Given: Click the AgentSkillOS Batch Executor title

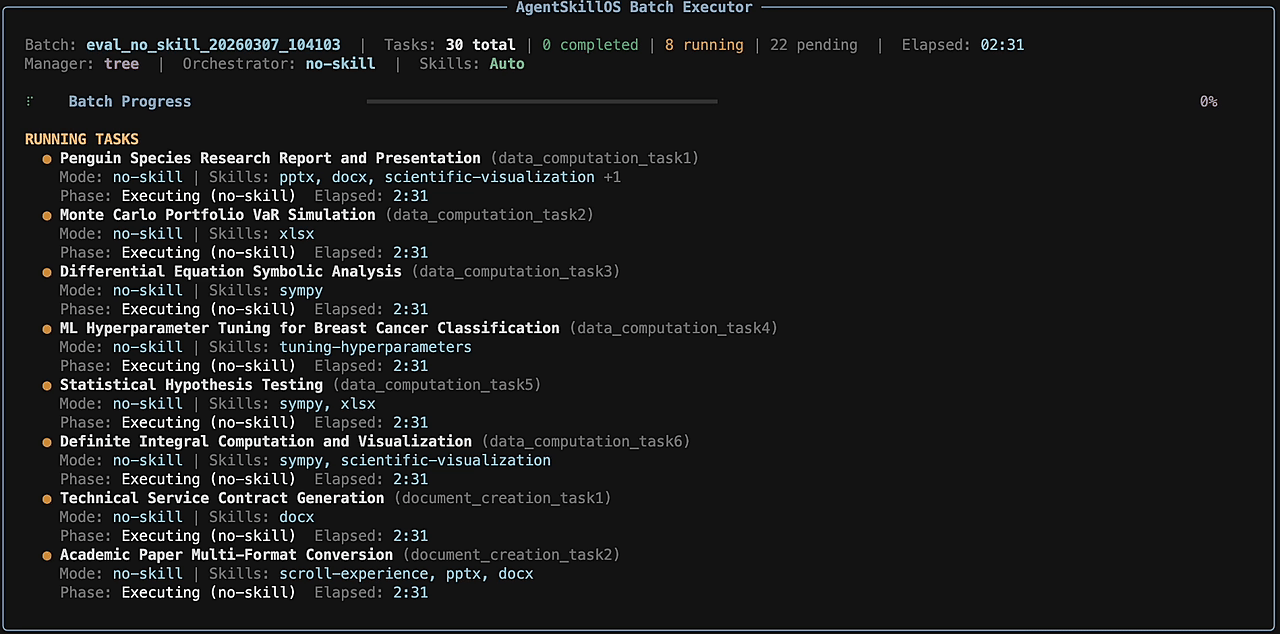Looking at the screenshot, I should [x=634, y=7].
